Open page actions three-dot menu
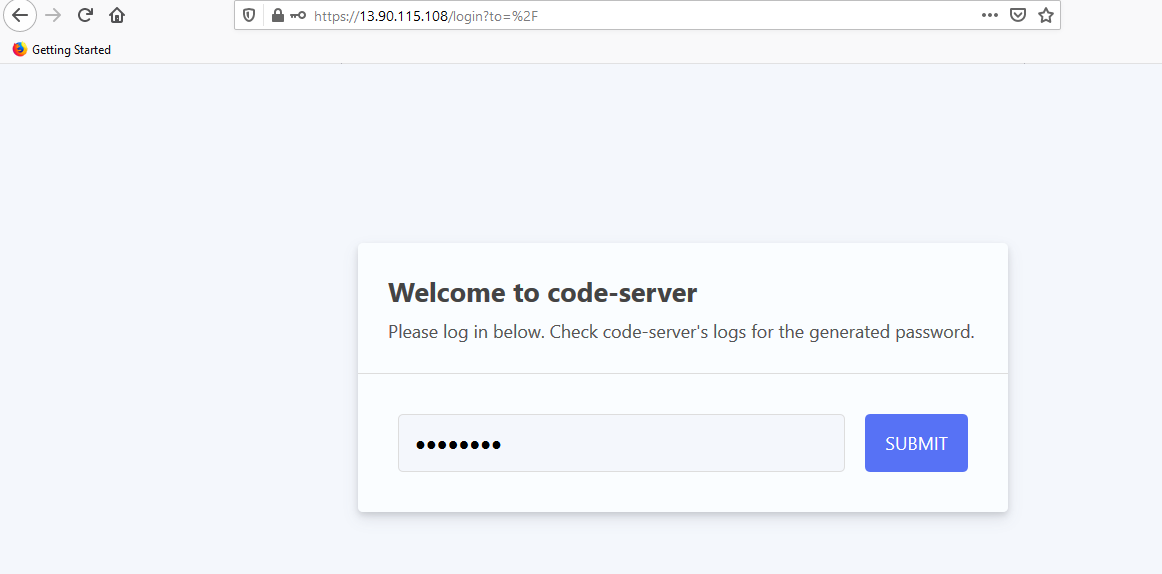The image size is (1162, 574). 989,15
